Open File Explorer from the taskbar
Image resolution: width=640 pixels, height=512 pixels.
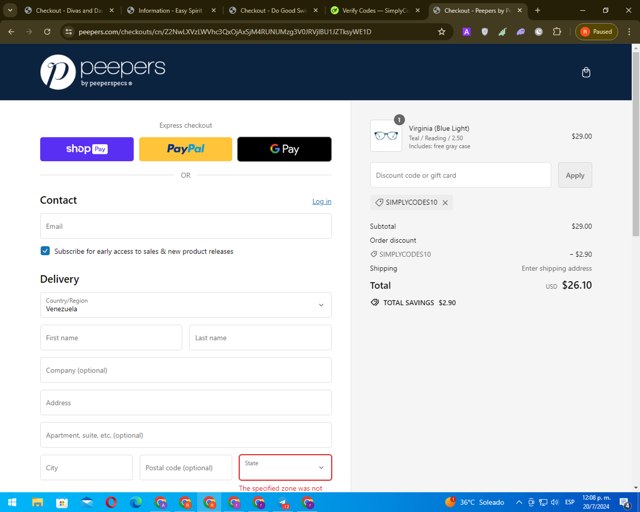pos(37,502)
